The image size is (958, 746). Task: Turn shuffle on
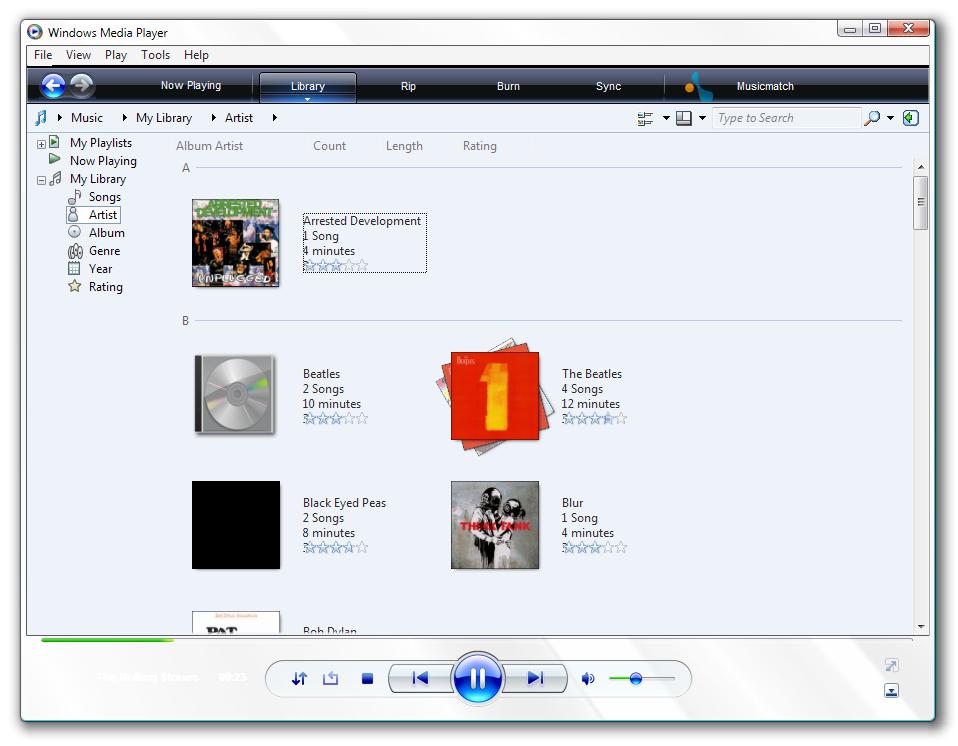[299, 678]
